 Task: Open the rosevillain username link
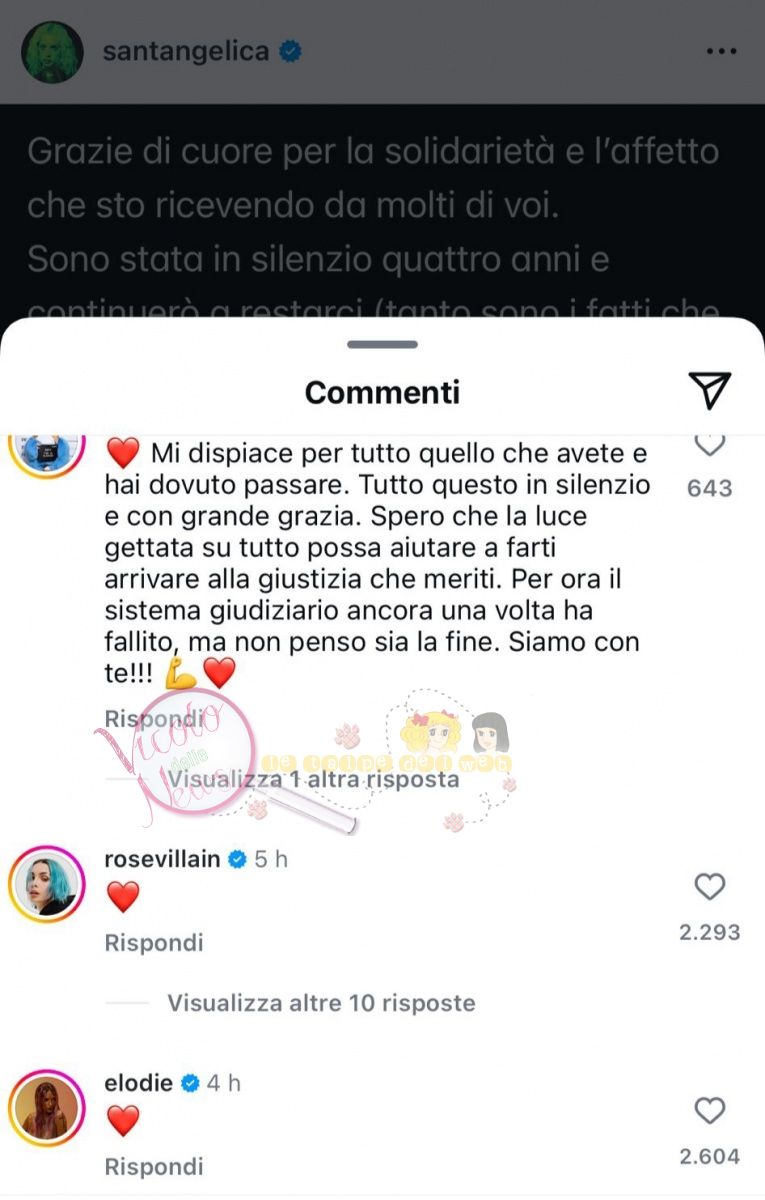[162, 859]
